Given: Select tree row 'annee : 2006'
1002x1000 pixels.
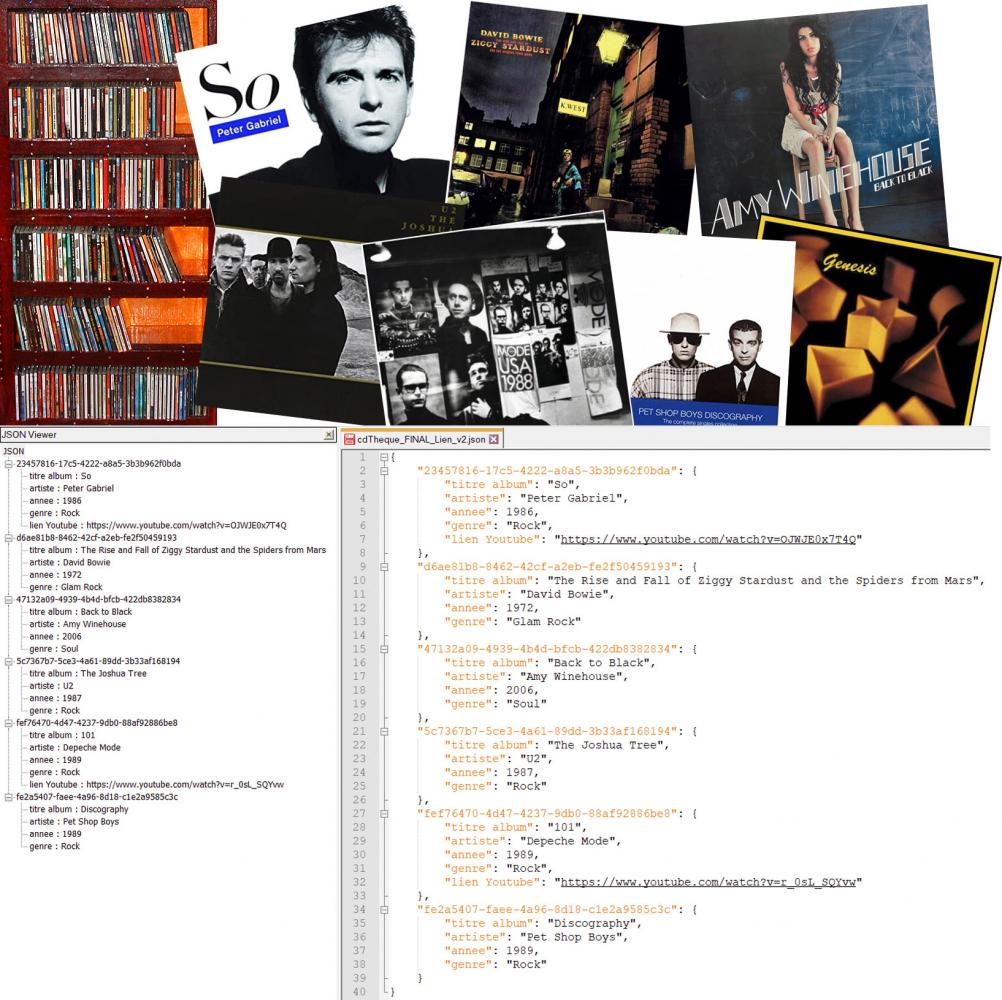Looking at the screenshot, I should coord(55,637).
